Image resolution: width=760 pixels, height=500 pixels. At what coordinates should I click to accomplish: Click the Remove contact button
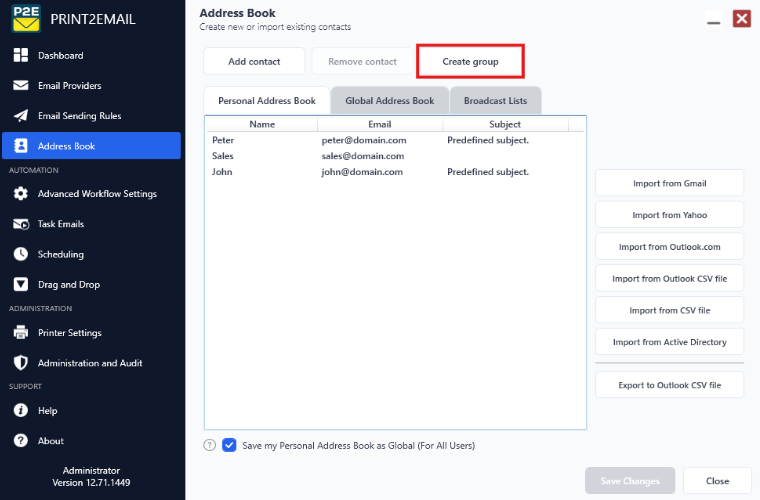coord(362,62)
